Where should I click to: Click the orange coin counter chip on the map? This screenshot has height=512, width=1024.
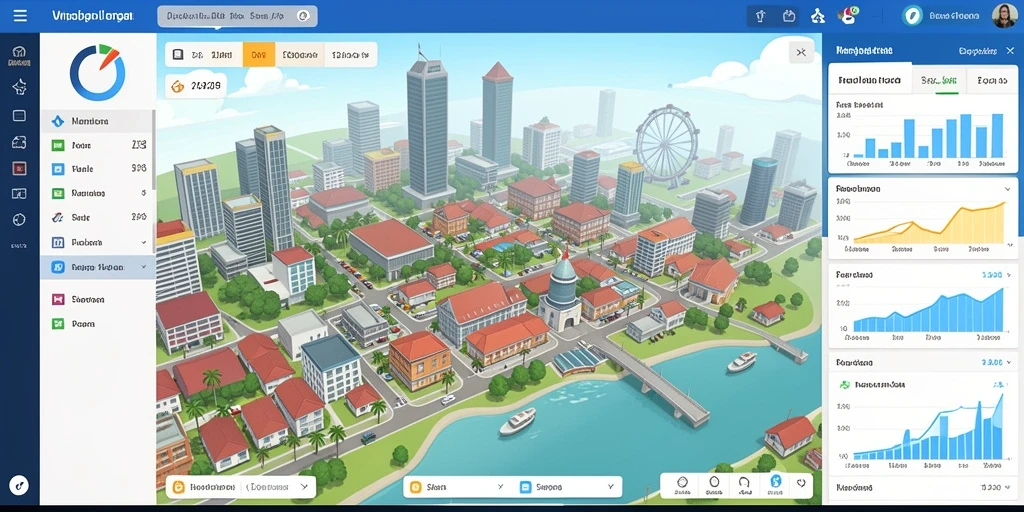click(196, 86)
